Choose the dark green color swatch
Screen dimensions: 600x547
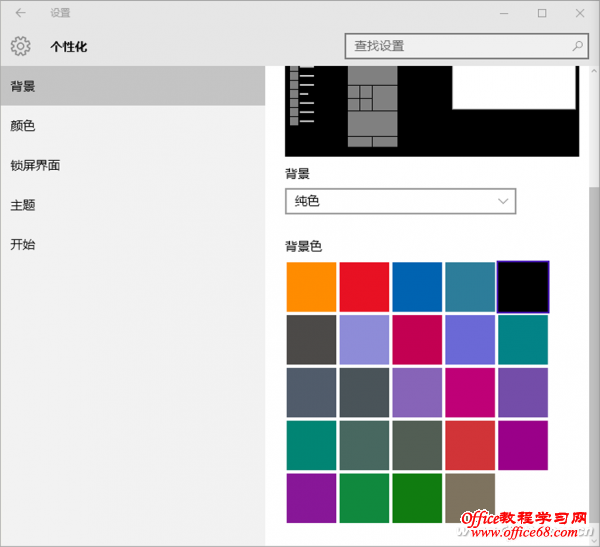[x=417, y=498]
